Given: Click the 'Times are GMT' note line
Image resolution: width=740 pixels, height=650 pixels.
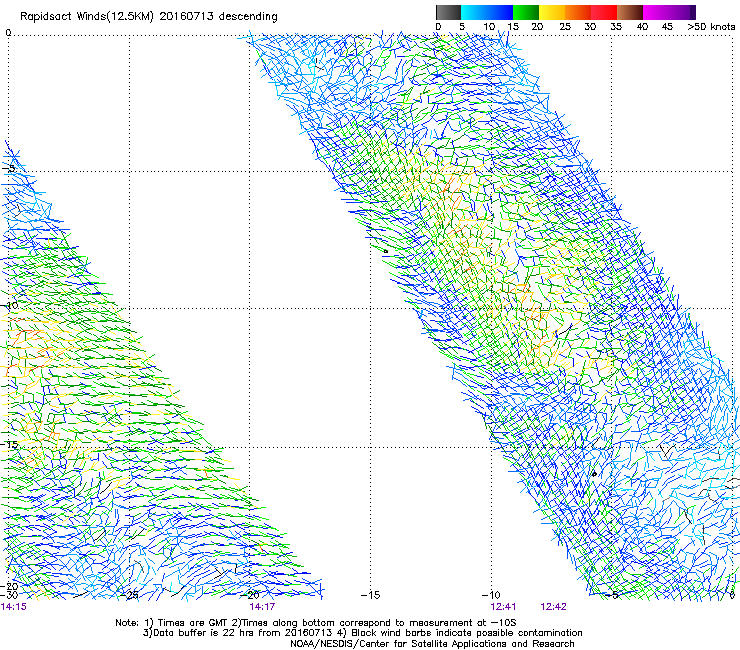Looking at the screenshot, I should [x=316, y=623].
